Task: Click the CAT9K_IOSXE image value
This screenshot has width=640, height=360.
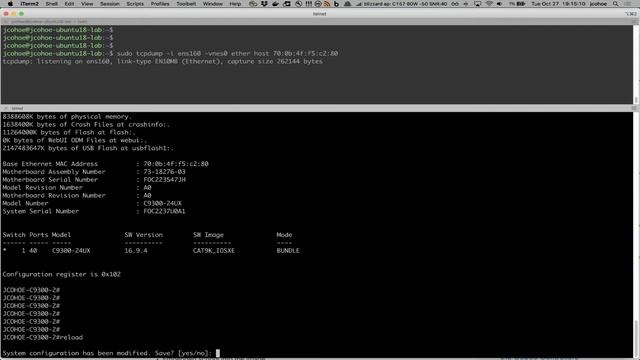Action: click(x=214, y=251)
